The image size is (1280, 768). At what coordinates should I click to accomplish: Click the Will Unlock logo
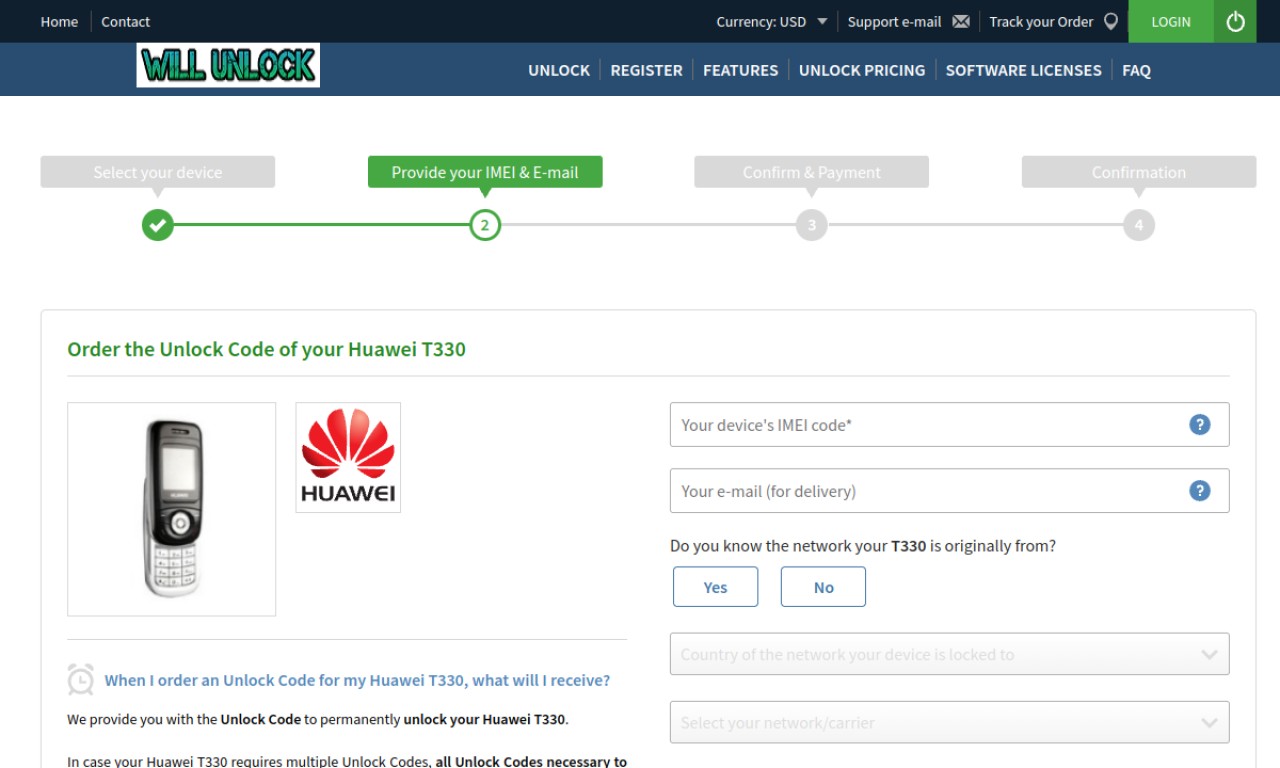point(228,65)
